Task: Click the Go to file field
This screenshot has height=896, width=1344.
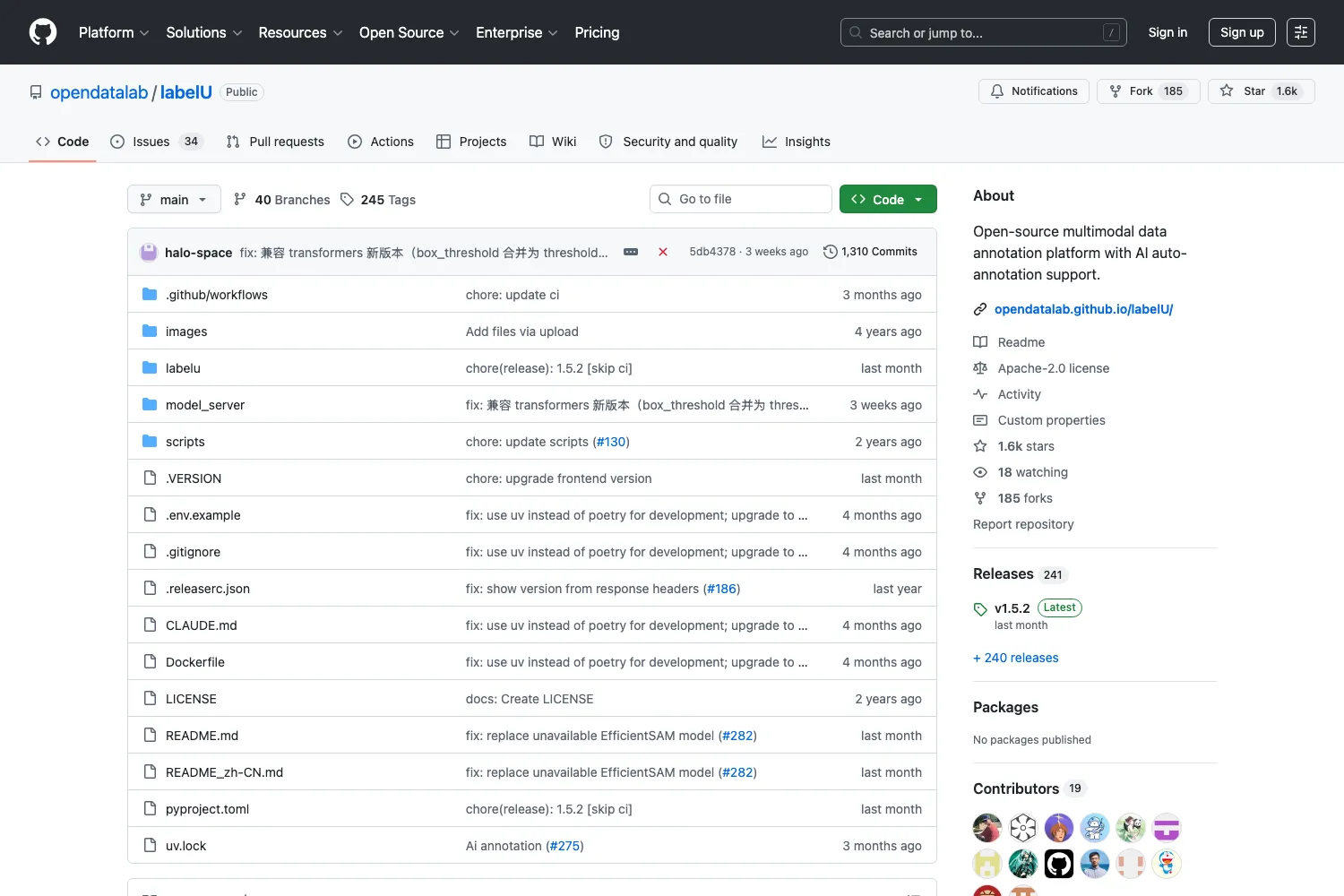Action: (741, 199)
